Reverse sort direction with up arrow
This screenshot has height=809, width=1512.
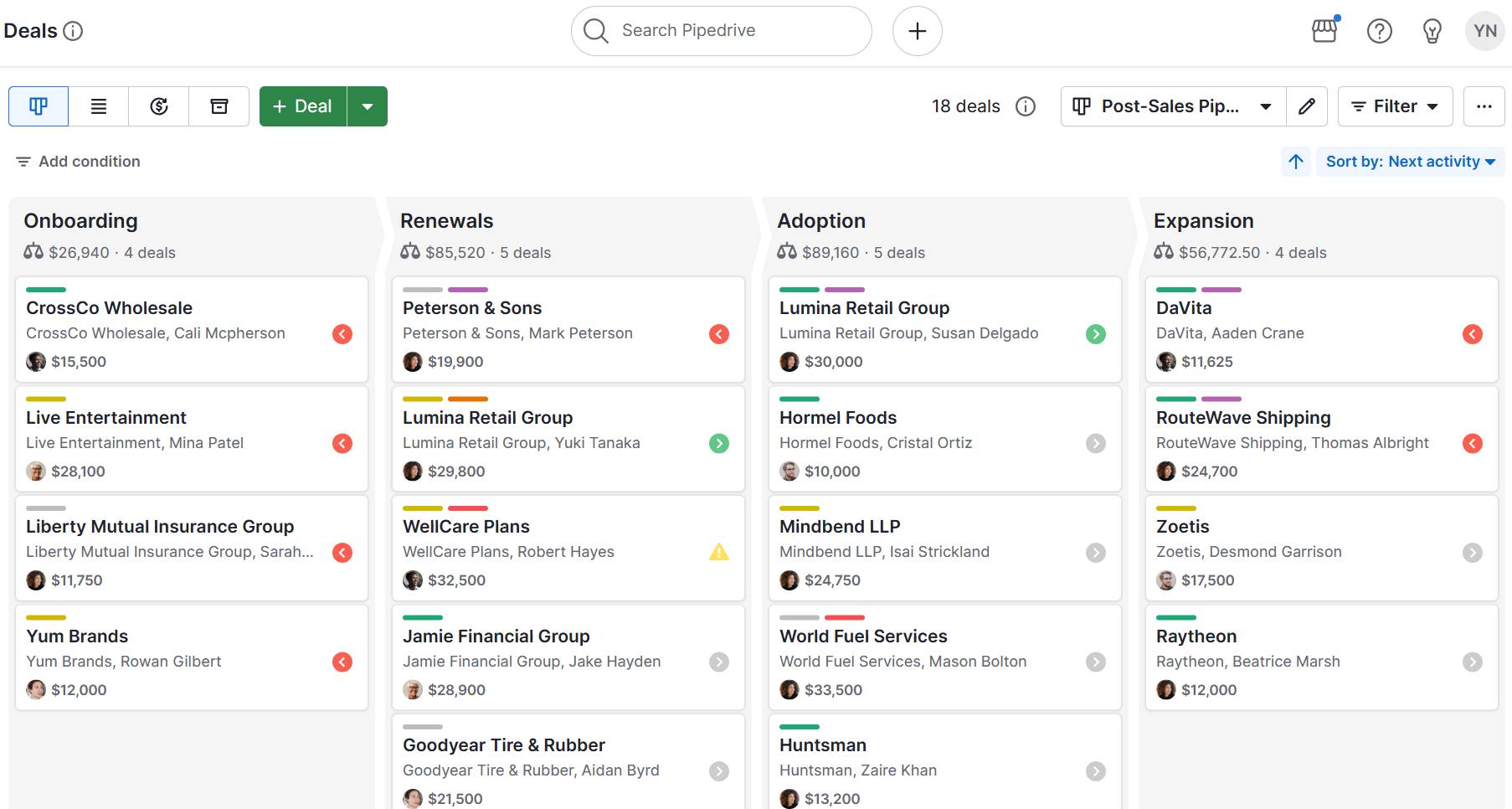tap(1296, 162)
